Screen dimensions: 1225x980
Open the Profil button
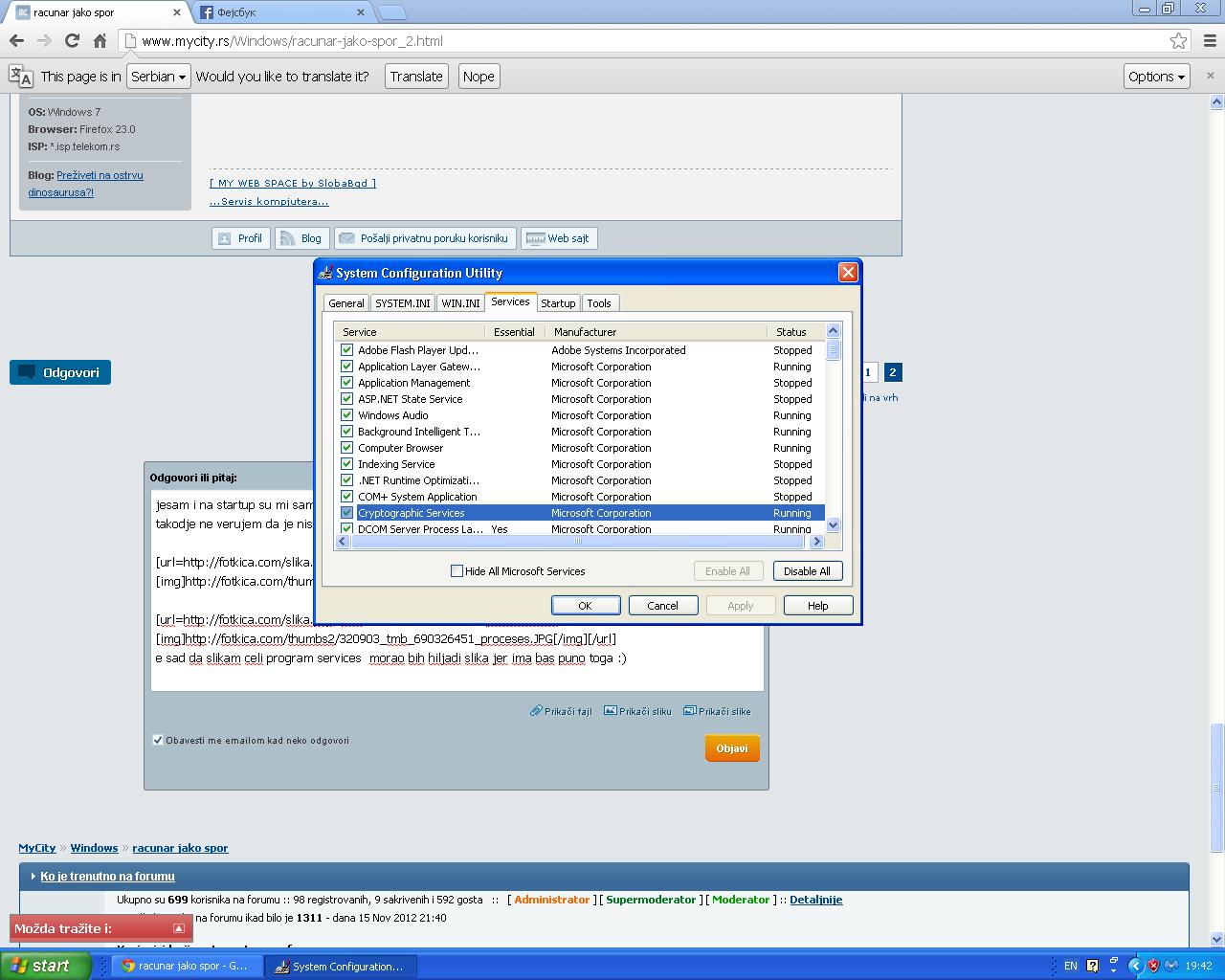[240, 238]
